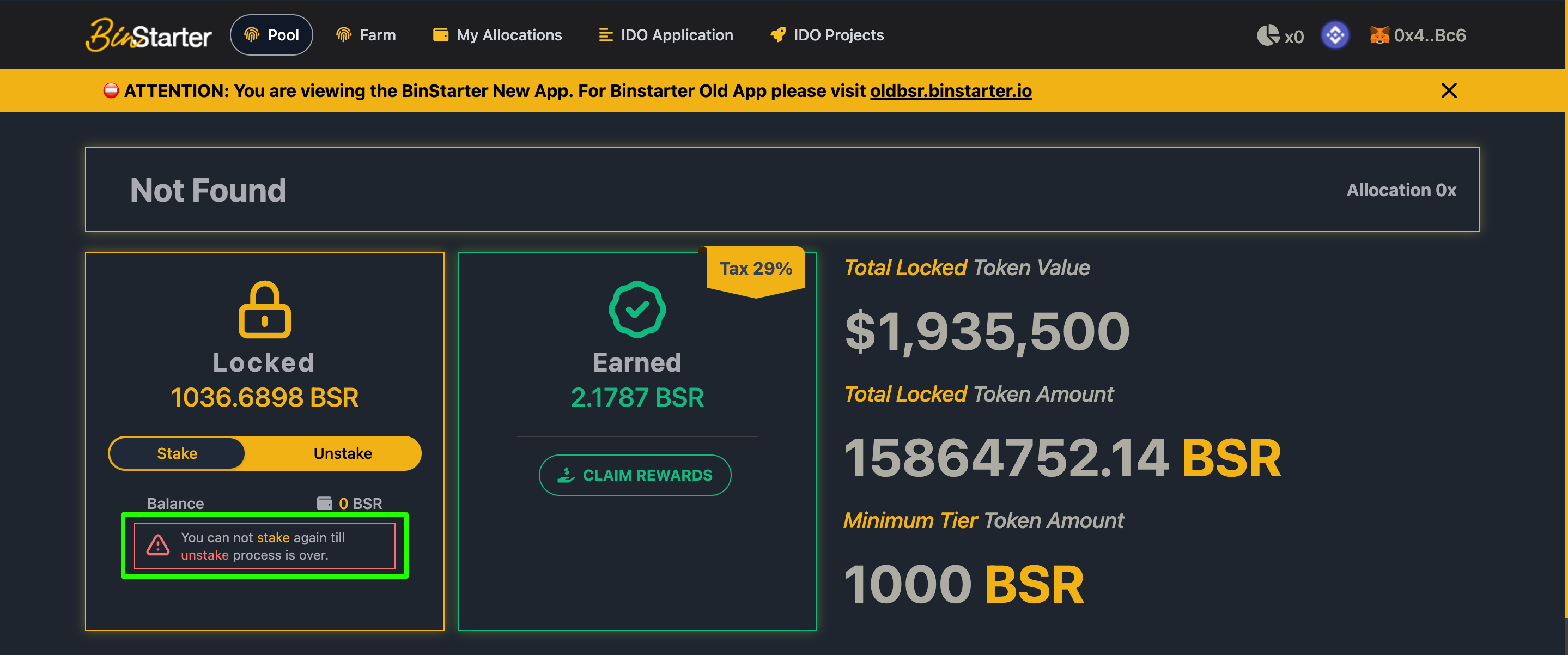Click the Binance network chain icon
Screen dimensions: 1568x655
click(x=1335, y=35)
